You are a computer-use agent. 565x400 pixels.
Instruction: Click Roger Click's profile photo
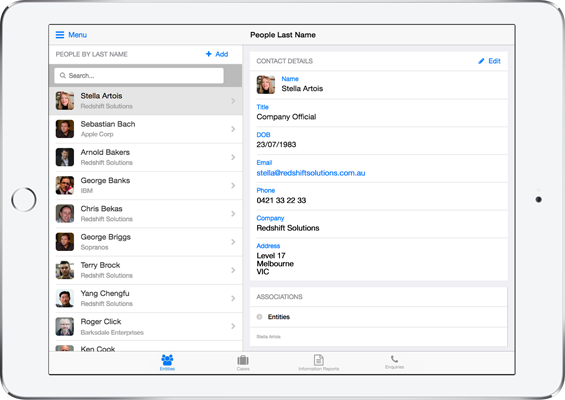click(65, 326)
